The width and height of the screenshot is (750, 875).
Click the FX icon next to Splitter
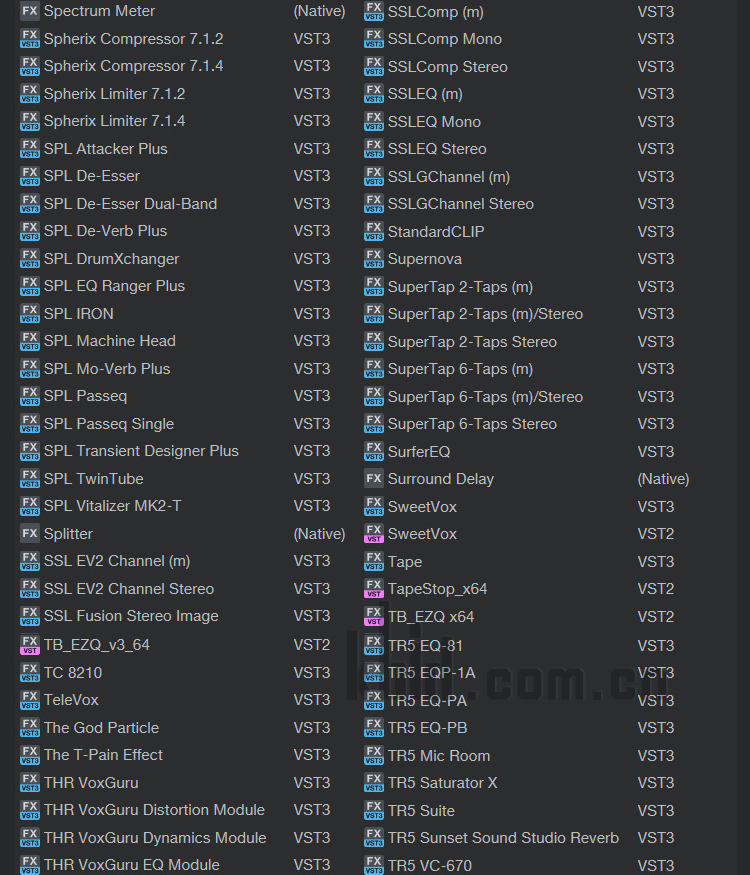30,533
